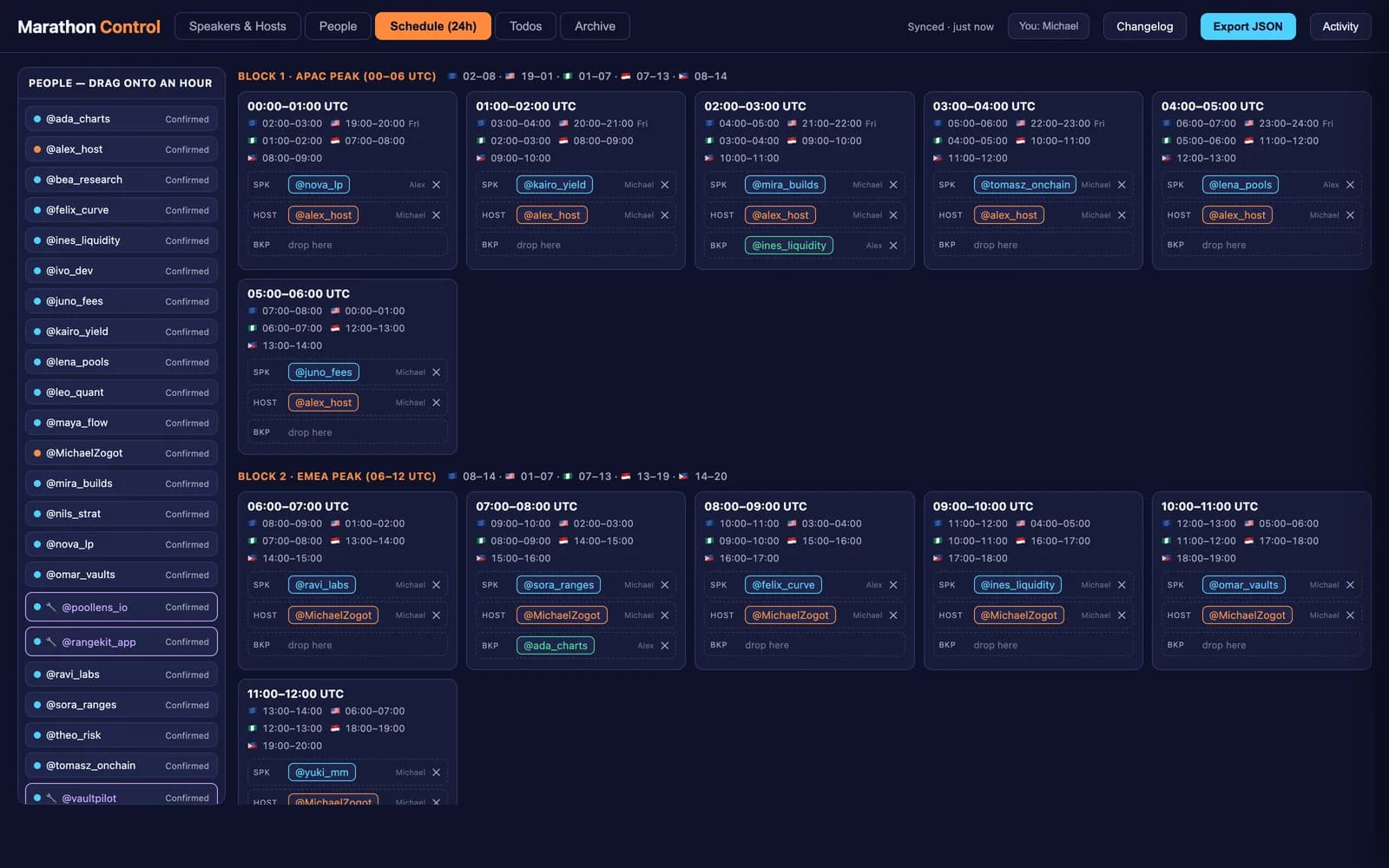Screen dimensions: 1389x868
Task: Remove @omar_vaults speaker with X icon
Action: point(1350,585)
